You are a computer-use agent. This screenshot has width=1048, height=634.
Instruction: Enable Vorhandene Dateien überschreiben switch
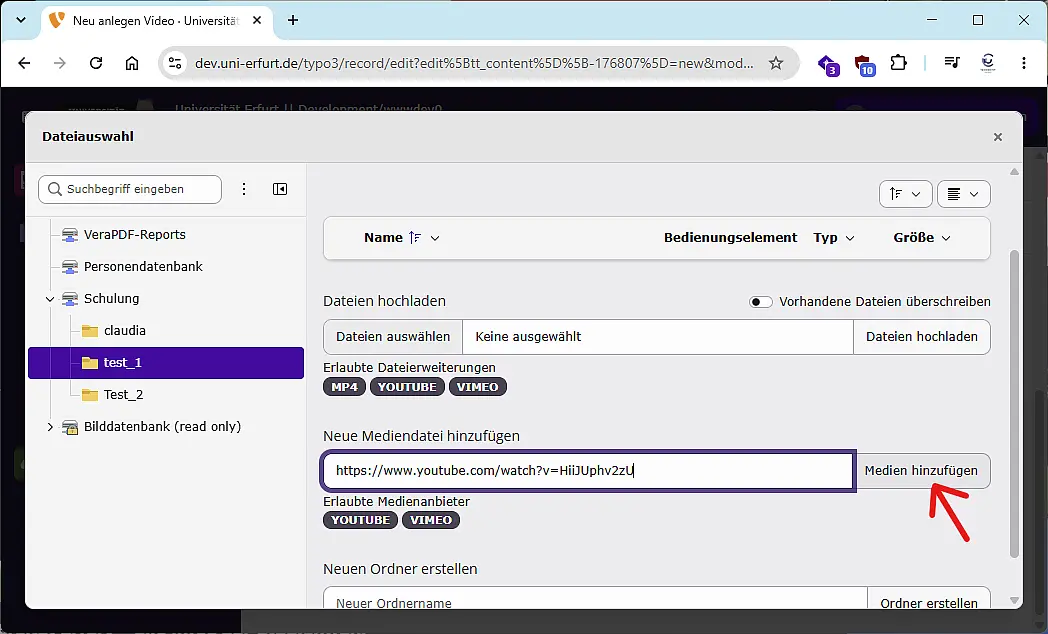(x=760, y=302)
